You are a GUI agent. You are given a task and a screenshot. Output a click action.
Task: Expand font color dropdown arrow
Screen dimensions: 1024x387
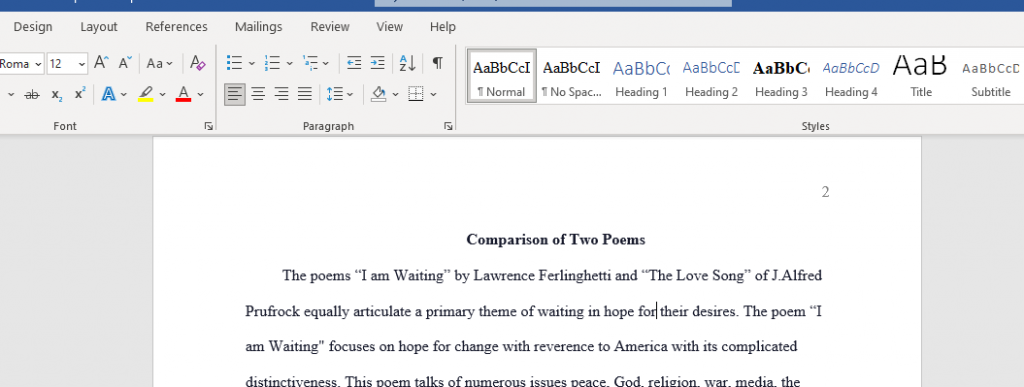click(x=200, y=95)
